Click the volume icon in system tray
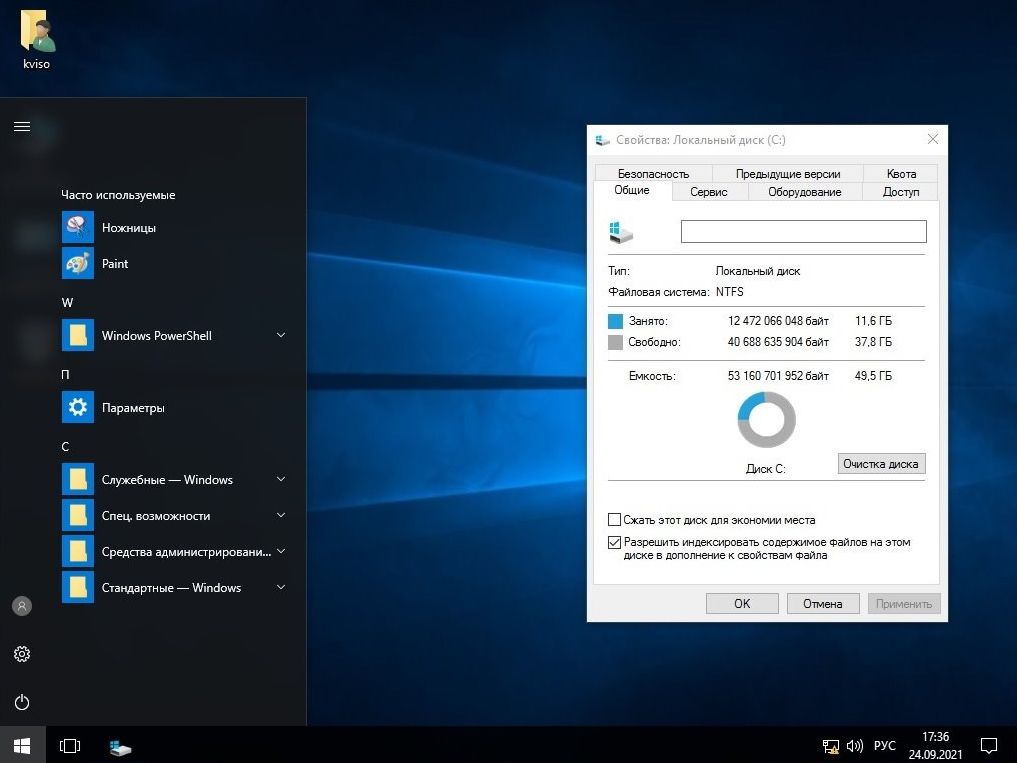Viewport: 1017px width, 763px height. pos(855,746)
